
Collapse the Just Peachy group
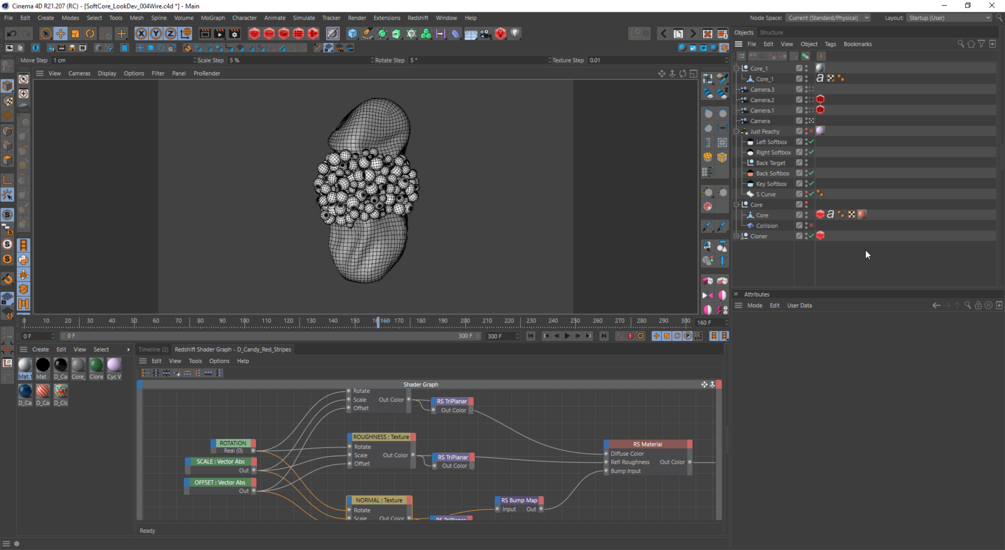coord(737,131)
